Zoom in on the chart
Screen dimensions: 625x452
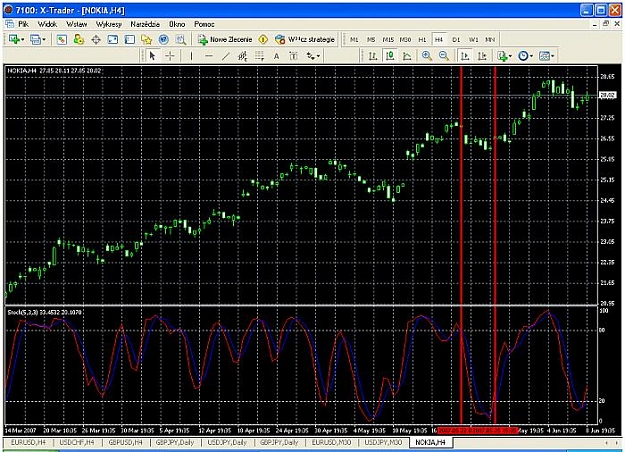426,56
